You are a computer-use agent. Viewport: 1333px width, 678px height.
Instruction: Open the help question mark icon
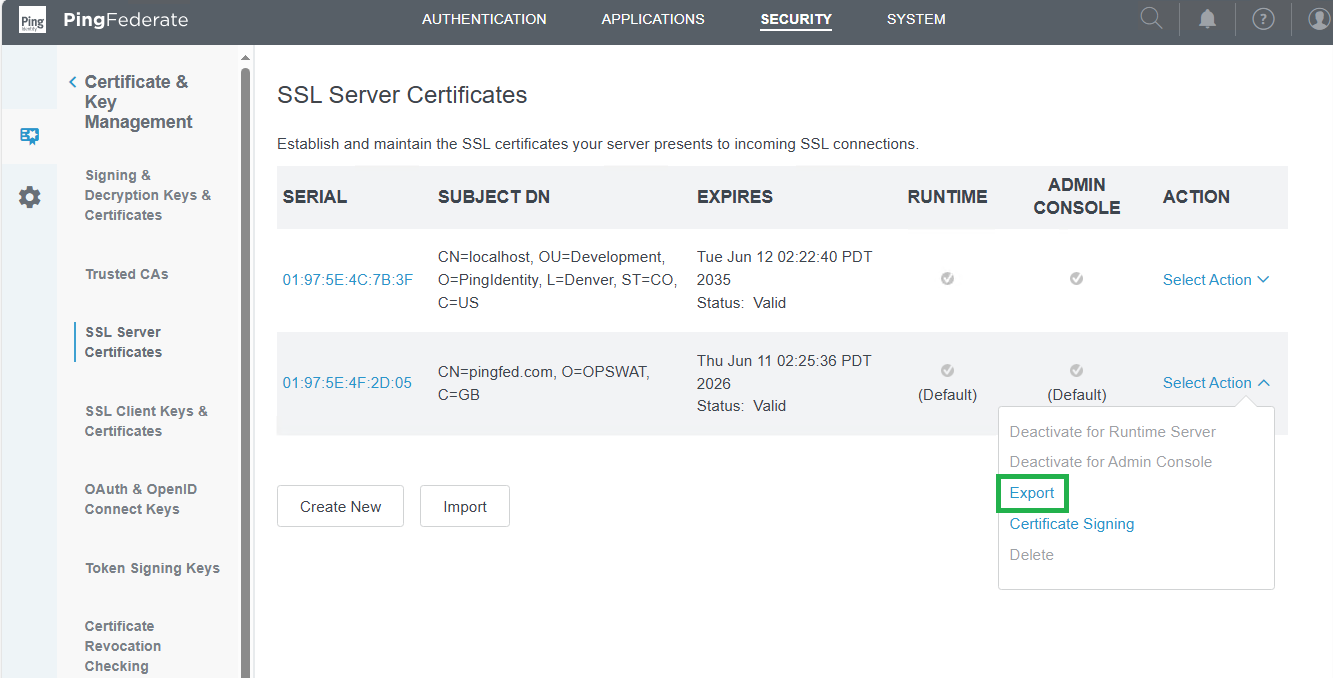pyautogui.click(x=1264, y=19)
